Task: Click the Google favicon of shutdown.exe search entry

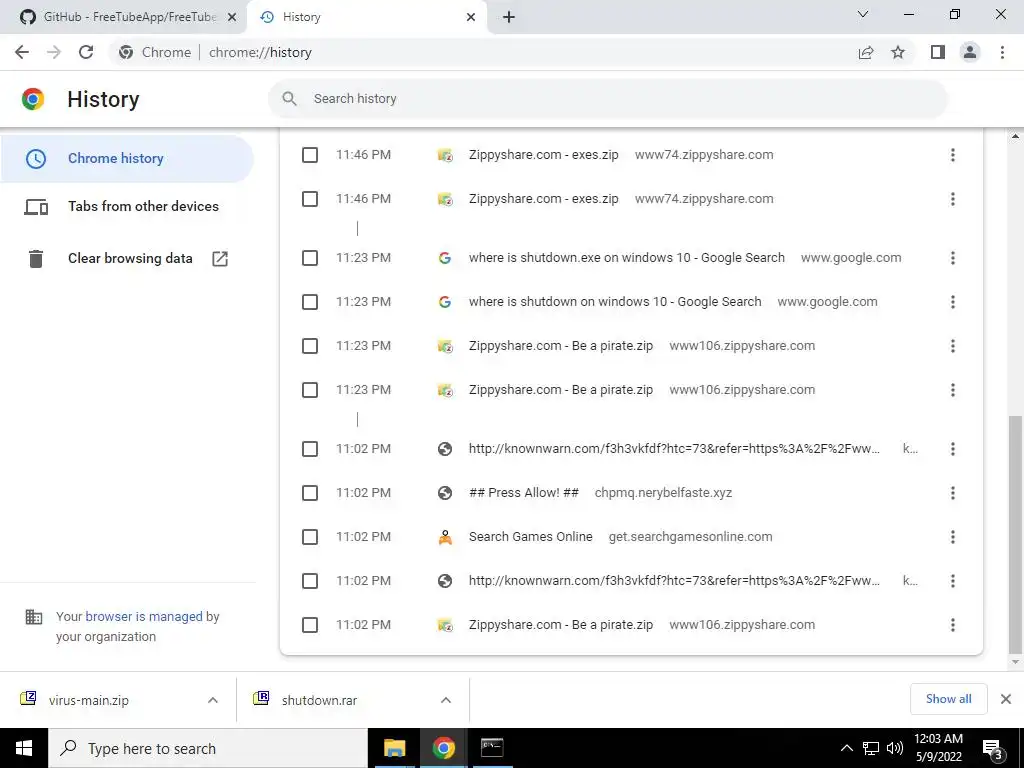Action: point(445,258)
